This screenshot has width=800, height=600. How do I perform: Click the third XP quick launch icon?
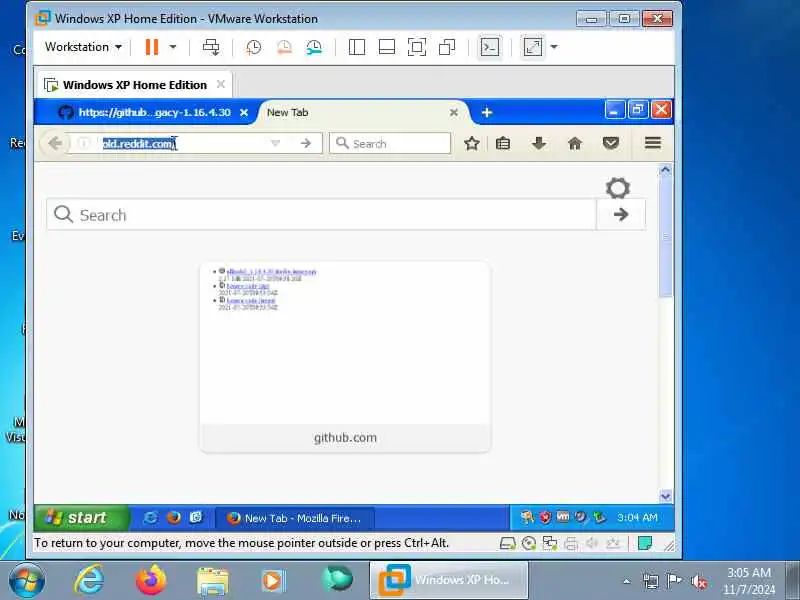[x=196, y=517]
